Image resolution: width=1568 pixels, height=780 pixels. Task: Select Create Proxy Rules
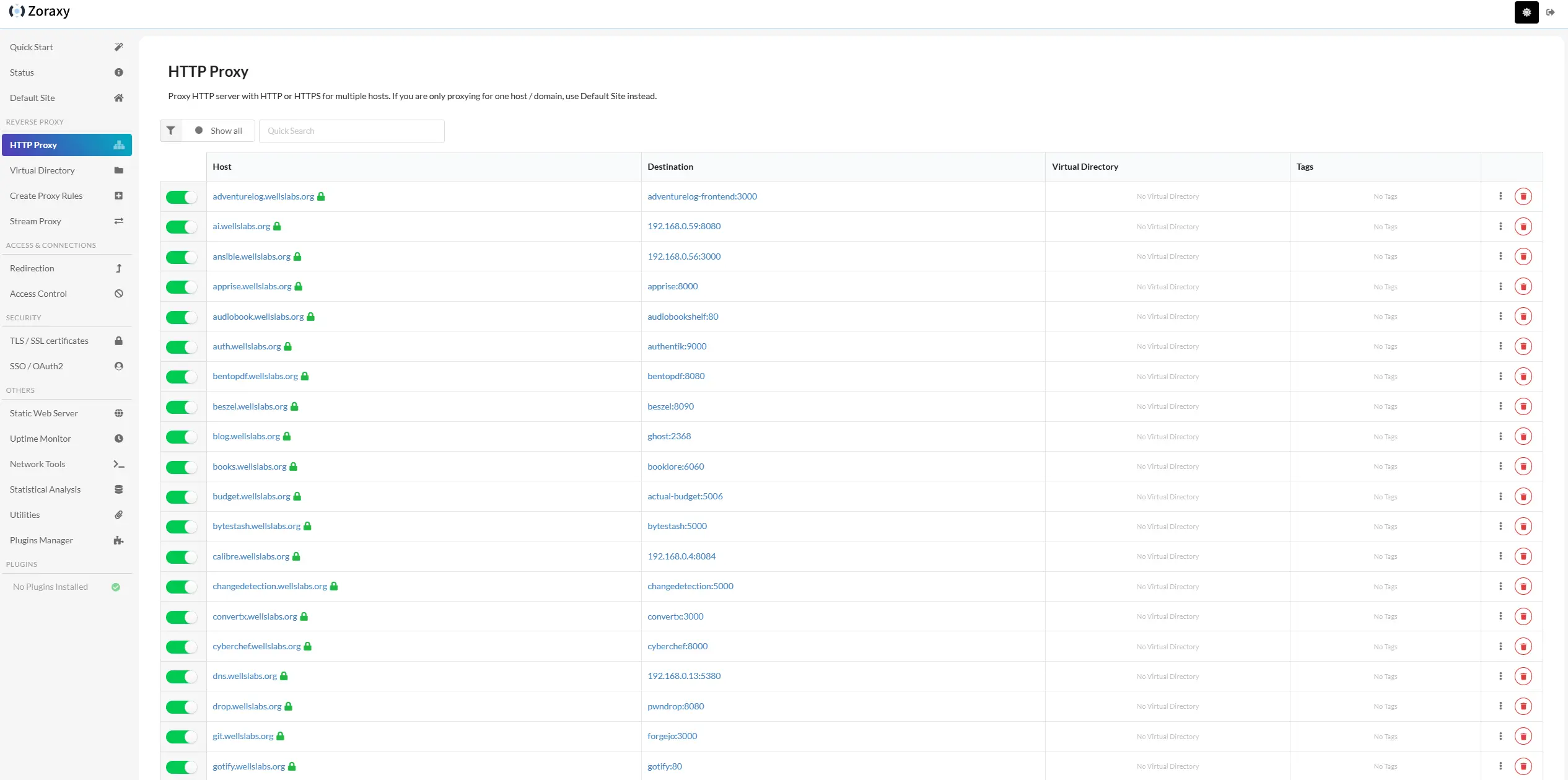click(x=66, y=196)
